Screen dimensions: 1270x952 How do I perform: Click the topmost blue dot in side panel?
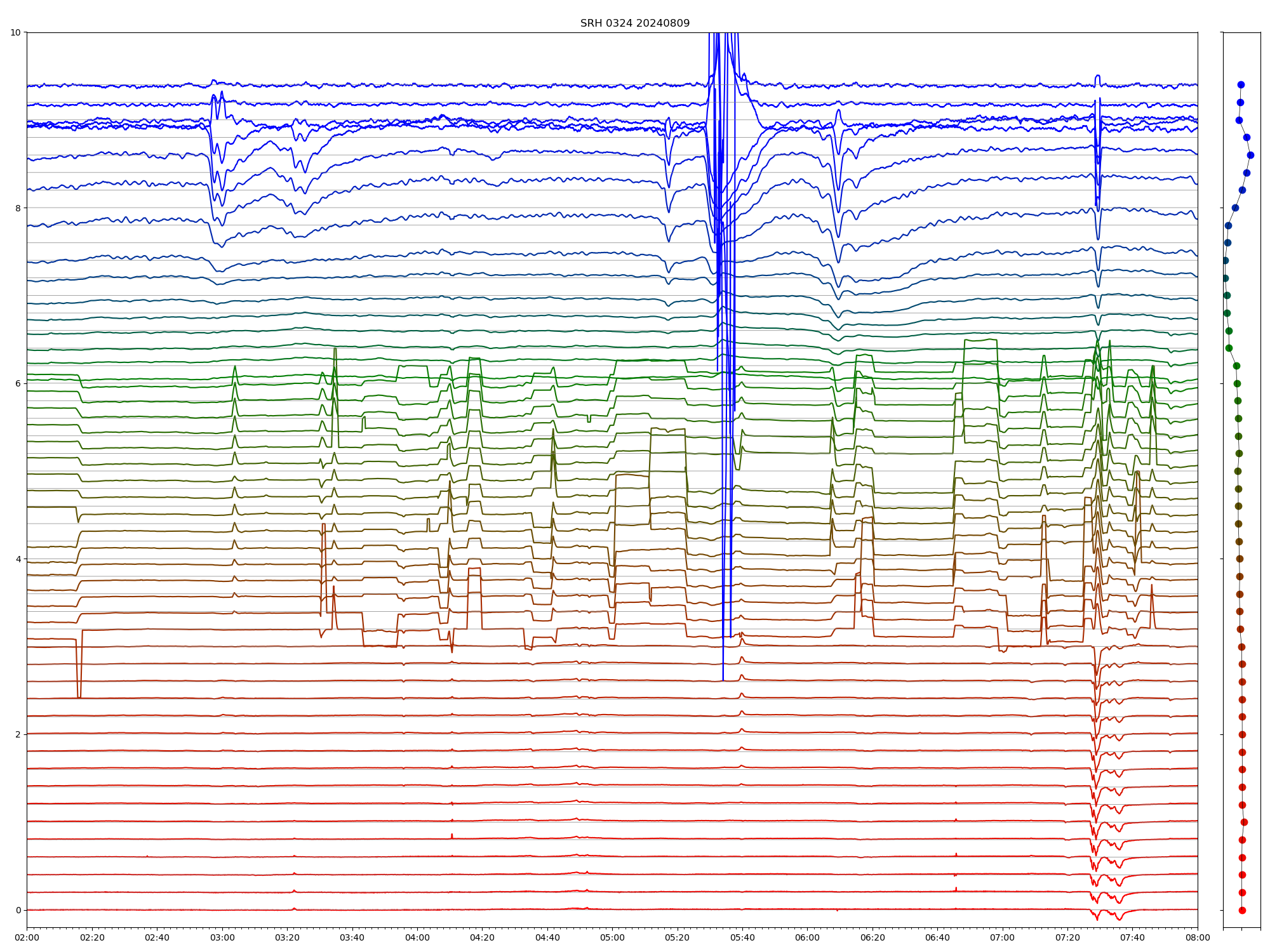tap(1241, 84)
